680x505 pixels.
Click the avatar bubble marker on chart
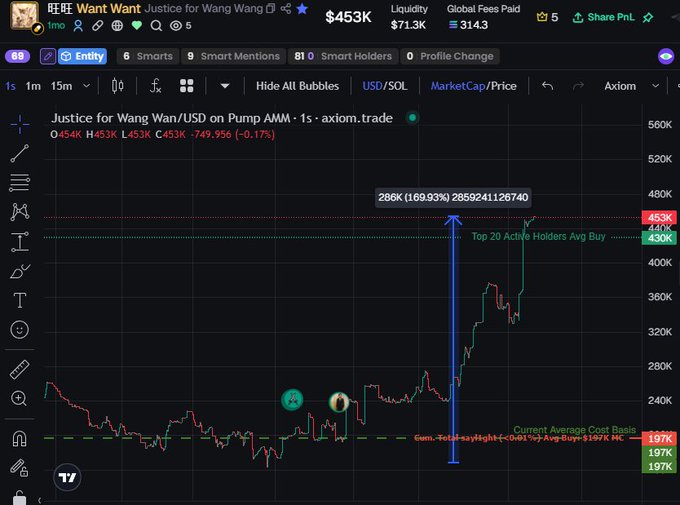coord(339,402)
